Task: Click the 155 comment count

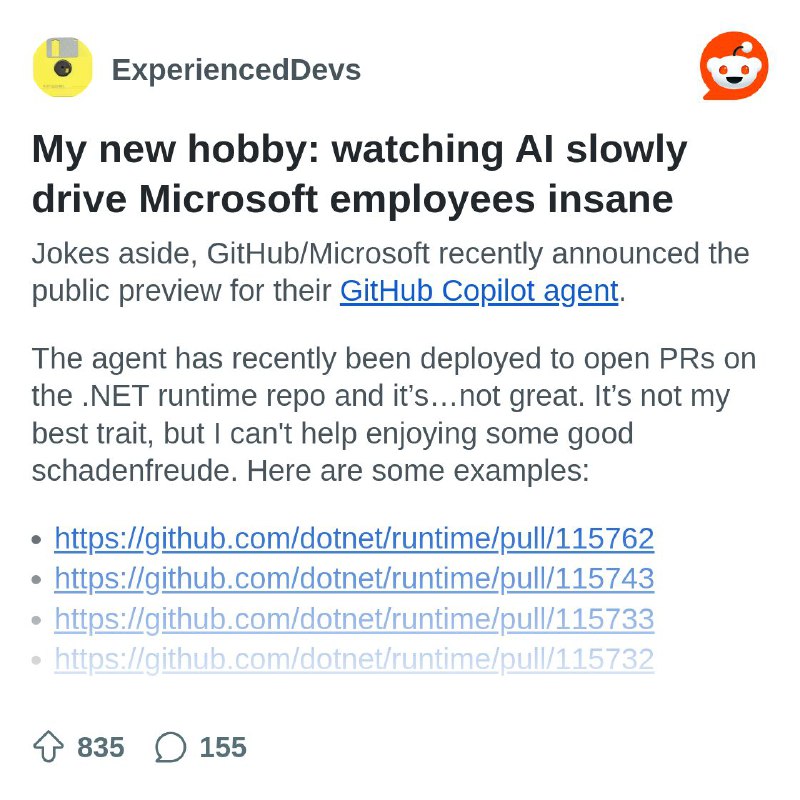Action: coord(222,747)
